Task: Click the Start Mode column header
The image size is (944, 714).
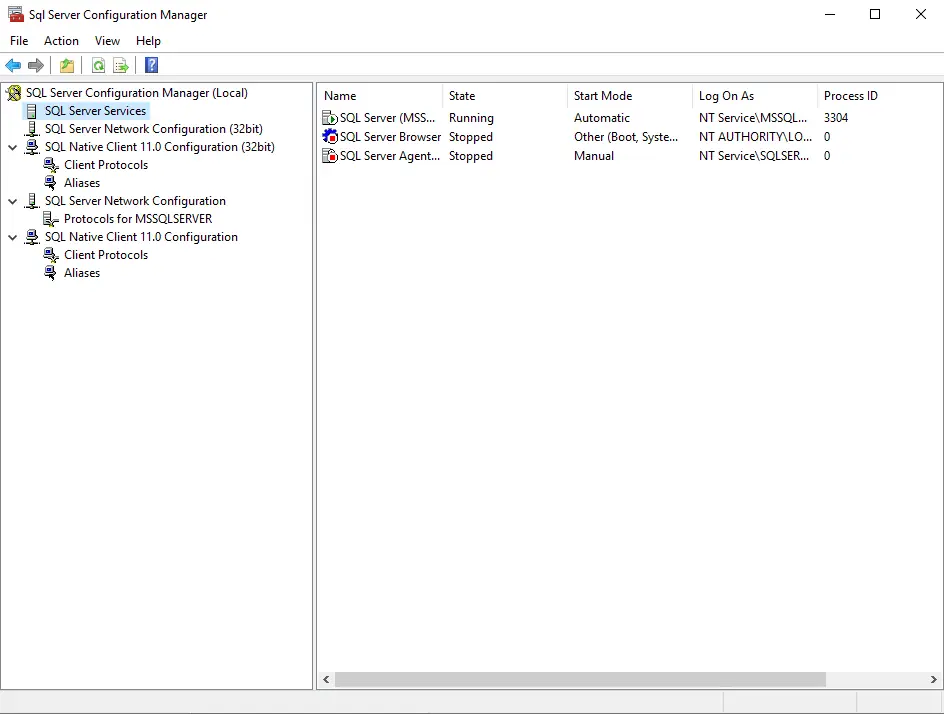Action: pos(630,96)
